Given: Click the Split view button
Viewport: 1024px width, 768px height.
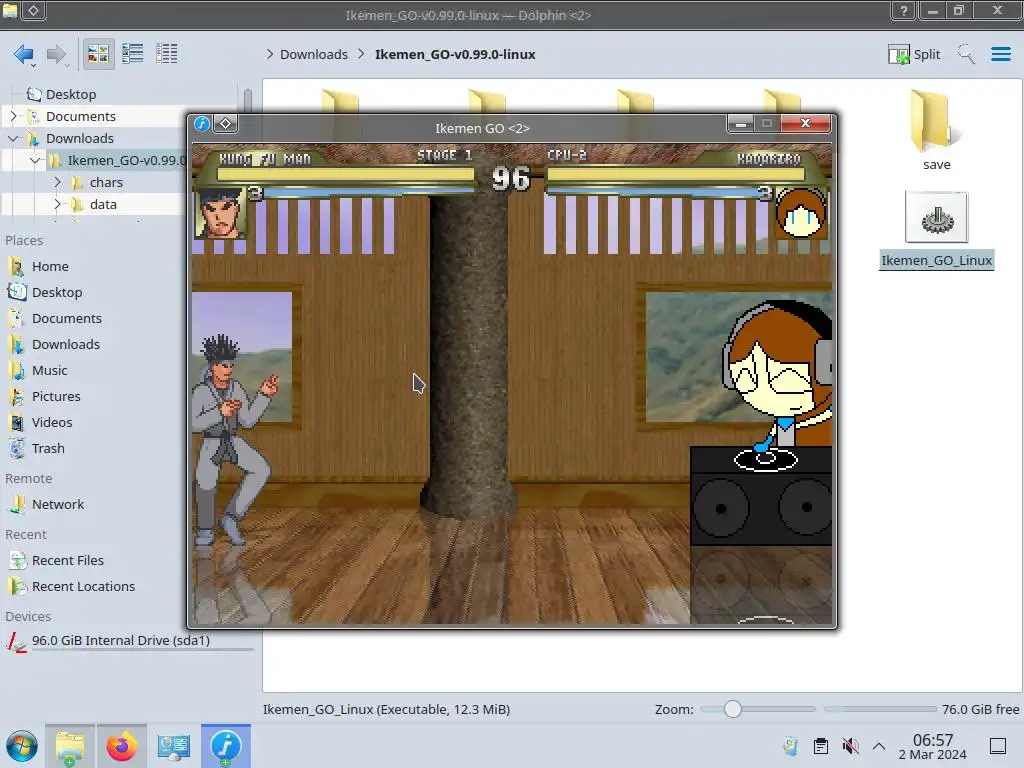Looking at the screenshot, I should [x=914, y=54].
